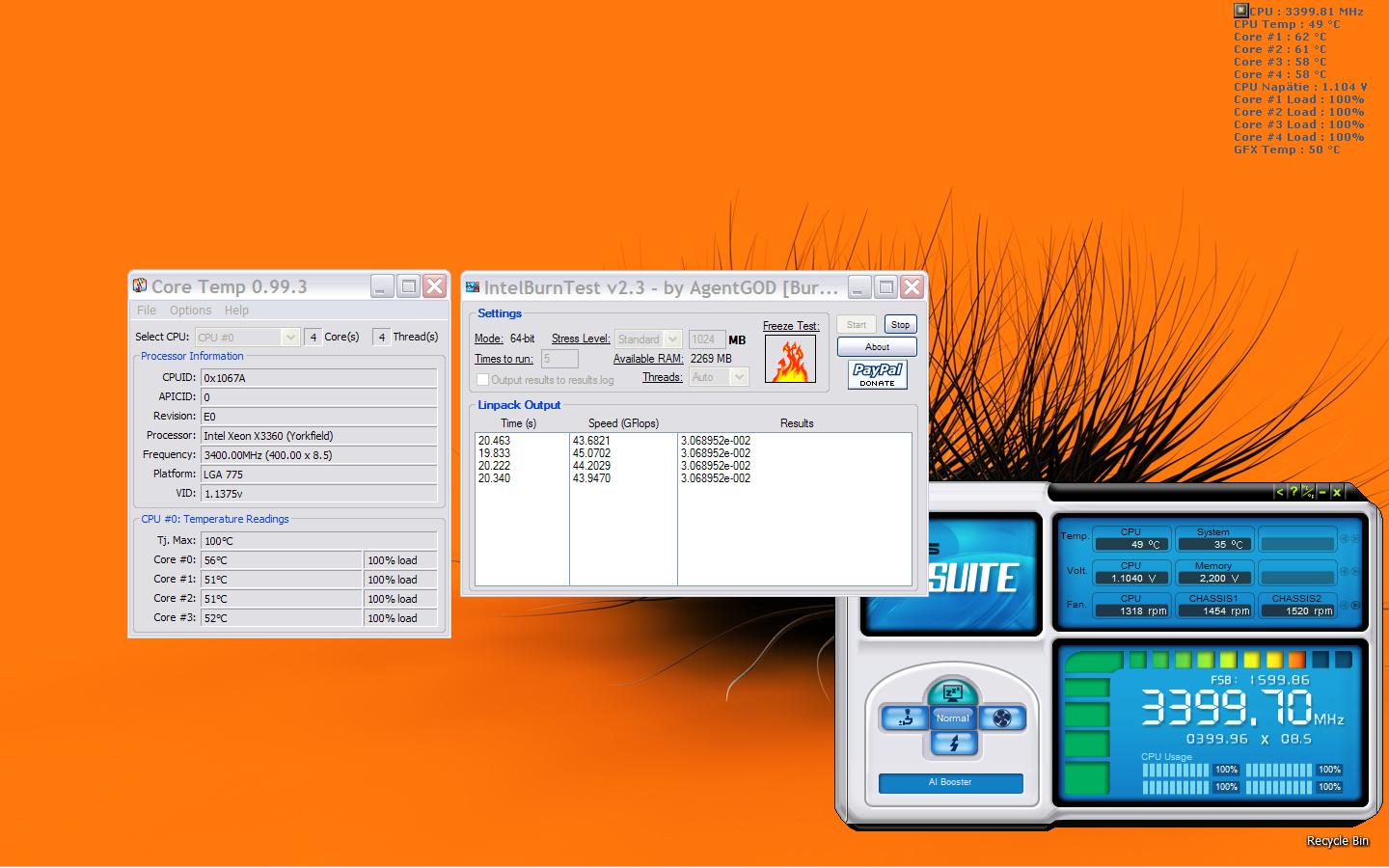Open the Select CPU dropdown in Core Temp
Viewport: 1389px width, 868px height.
click(247, 338)
